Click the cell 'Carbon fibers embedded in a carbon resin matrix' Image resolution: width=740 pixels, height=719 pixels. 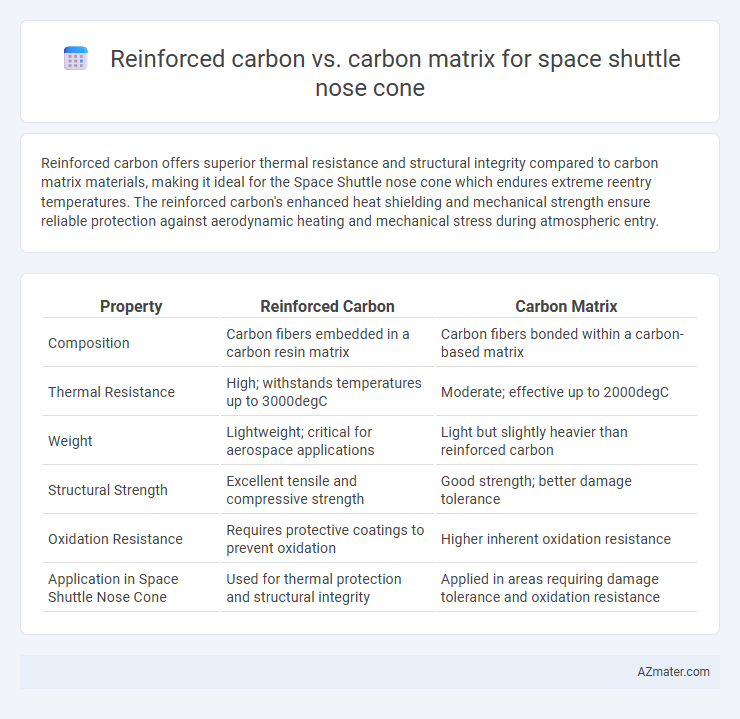click(327, 343)
